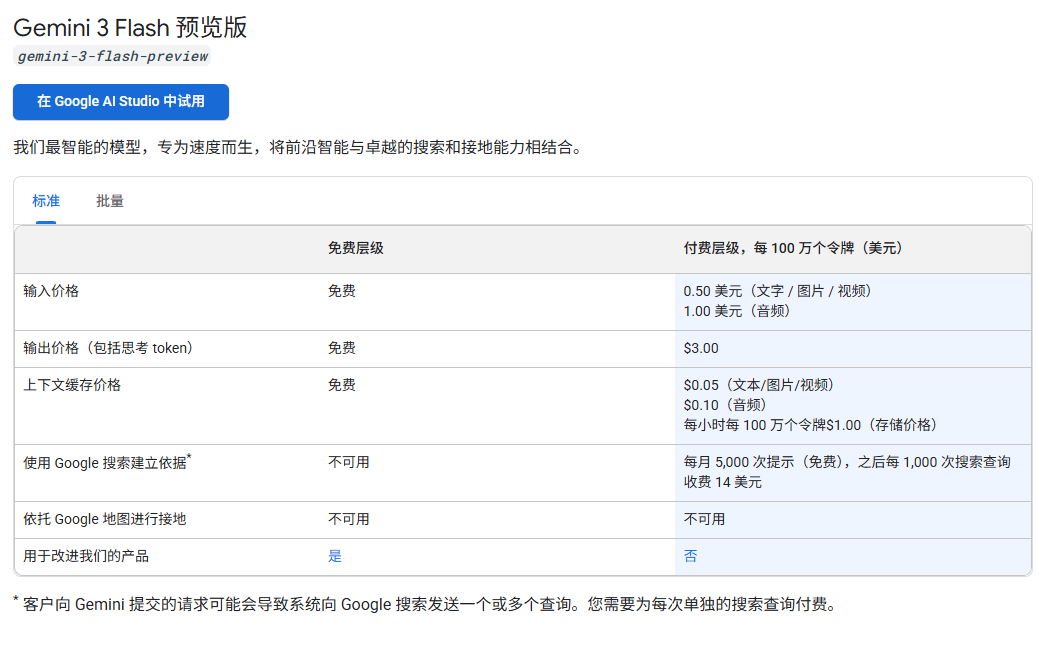This screenshot has width=1049, height=651.
Task: Click the 用于改进我们的产品 row label
Action: point(86,556)
